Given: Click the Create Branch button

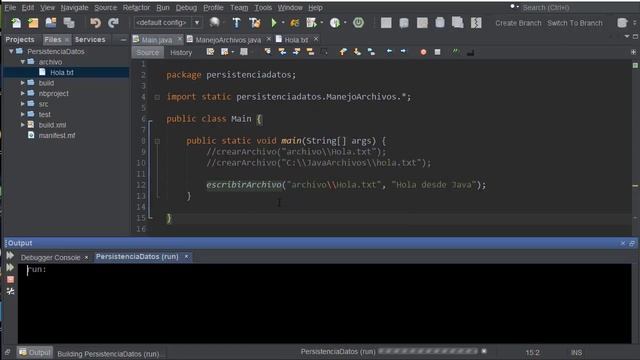Looking at the screenshot, I should pos(518,23).
